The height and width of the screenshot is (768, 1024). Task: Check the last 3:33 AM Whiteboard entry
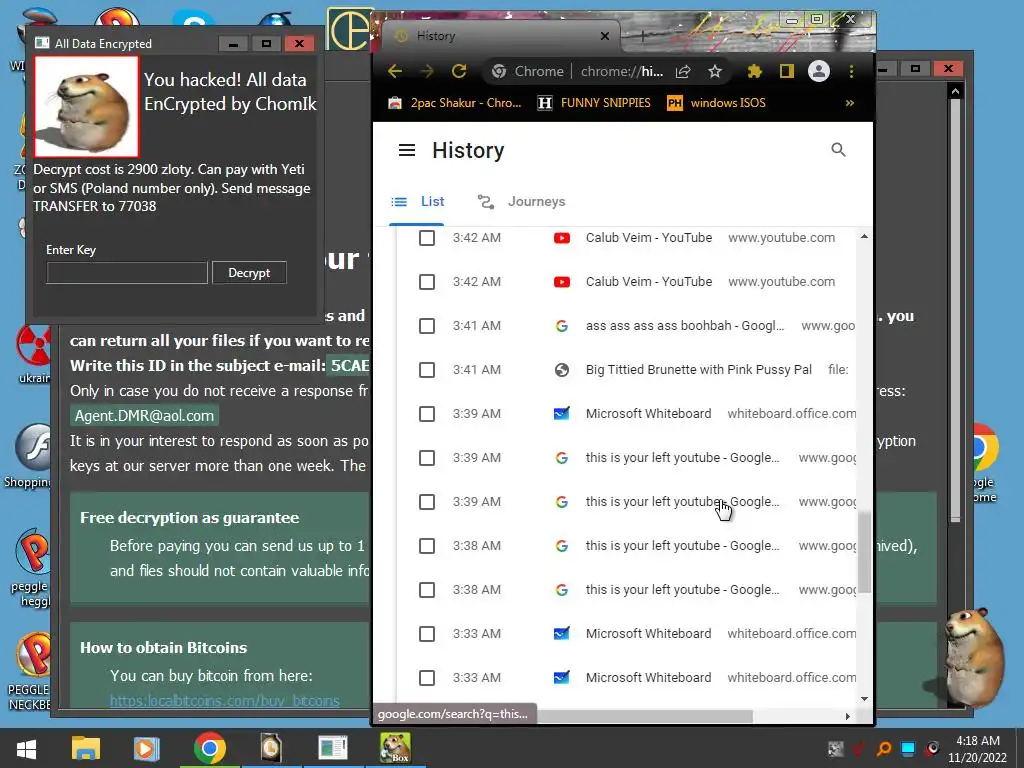pos(427,678)
